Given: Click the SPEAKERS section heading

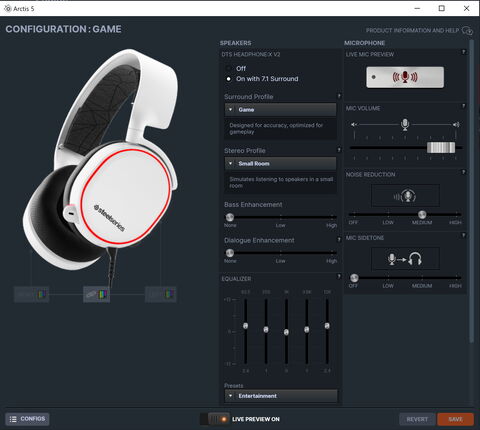Looking at the screenshot, I should [236, 43].
